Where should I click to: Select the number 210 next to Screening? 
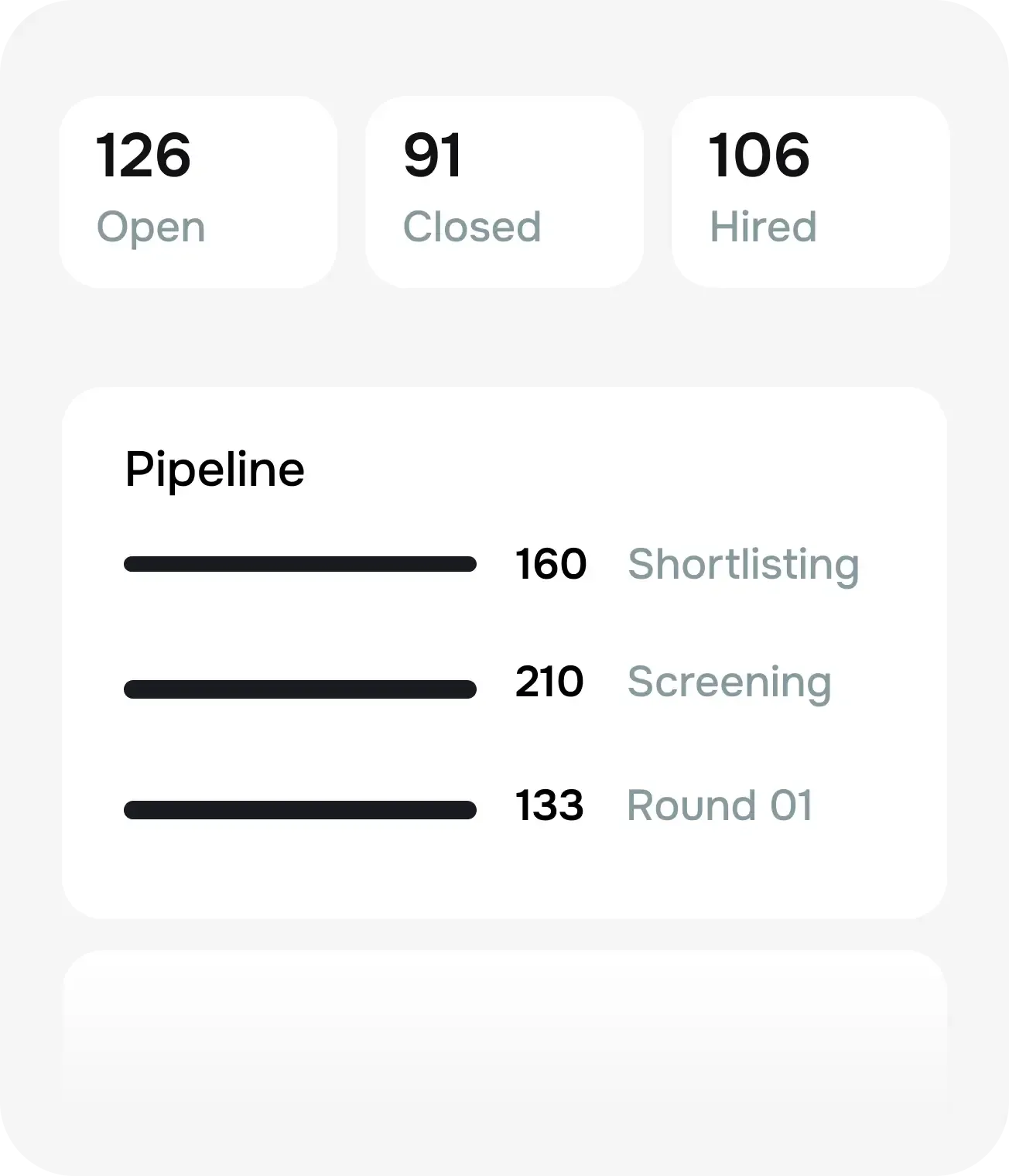point(551,683)
